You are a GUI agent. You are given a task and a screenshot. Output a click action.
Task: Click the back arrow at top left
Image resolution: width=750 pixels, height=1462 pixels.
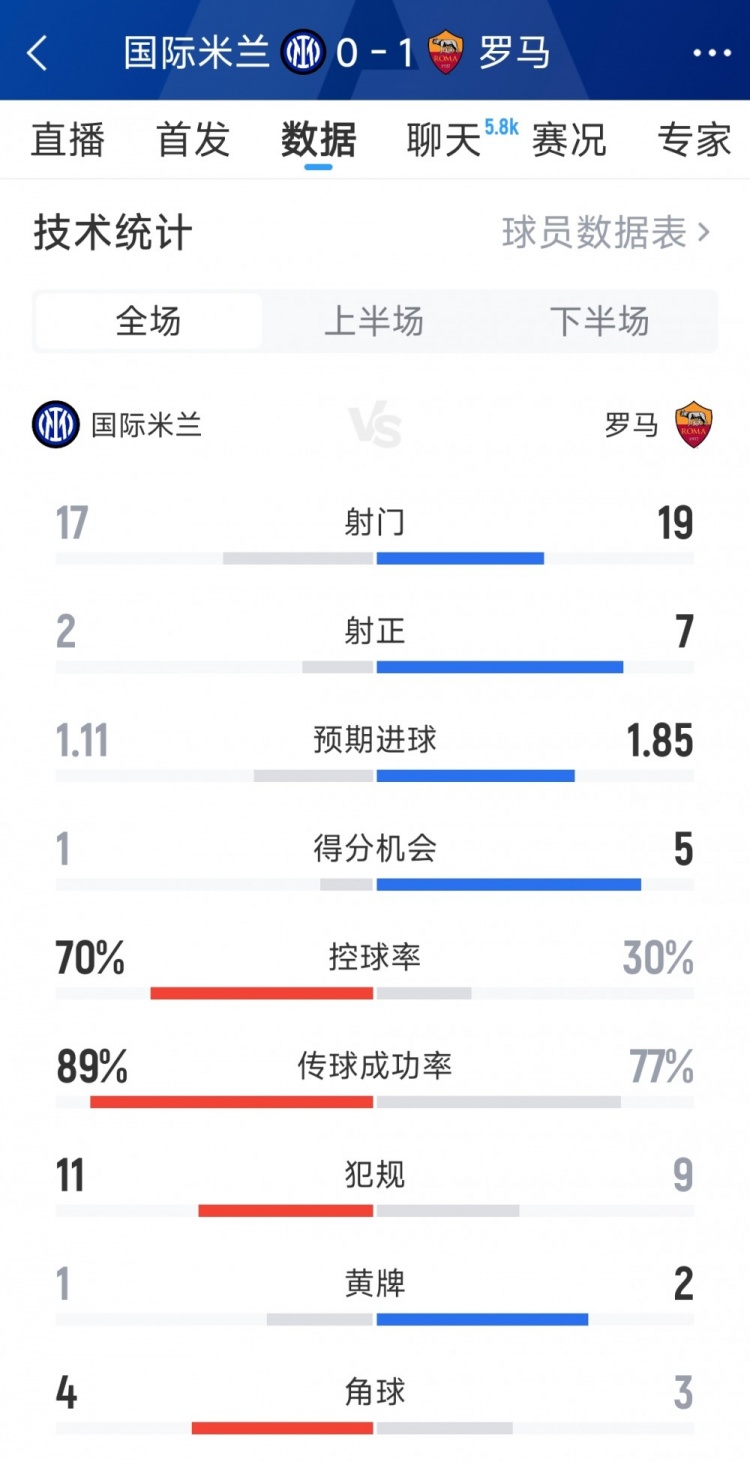38,54
